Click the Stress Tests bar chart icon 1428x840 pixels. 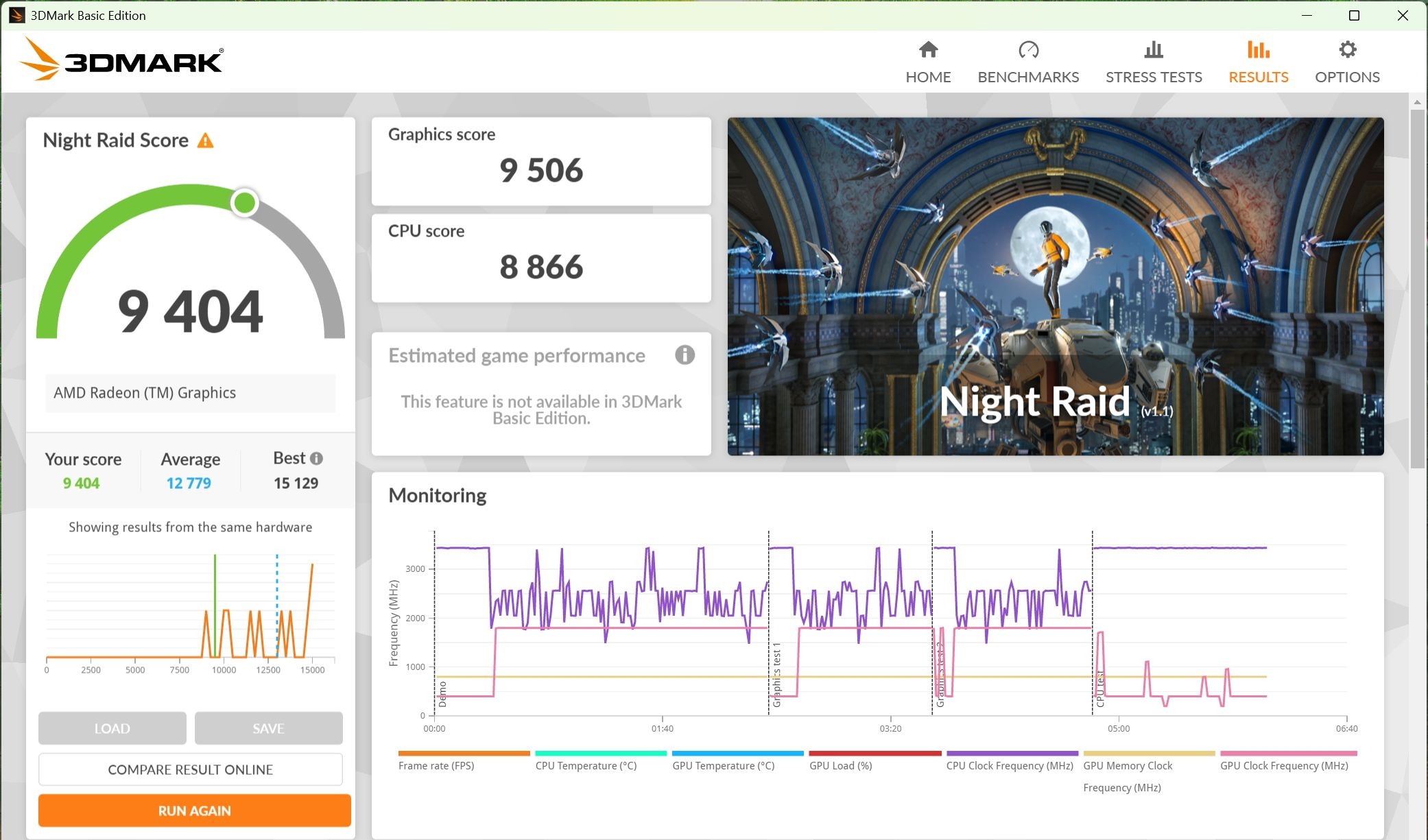[1154, 49]
